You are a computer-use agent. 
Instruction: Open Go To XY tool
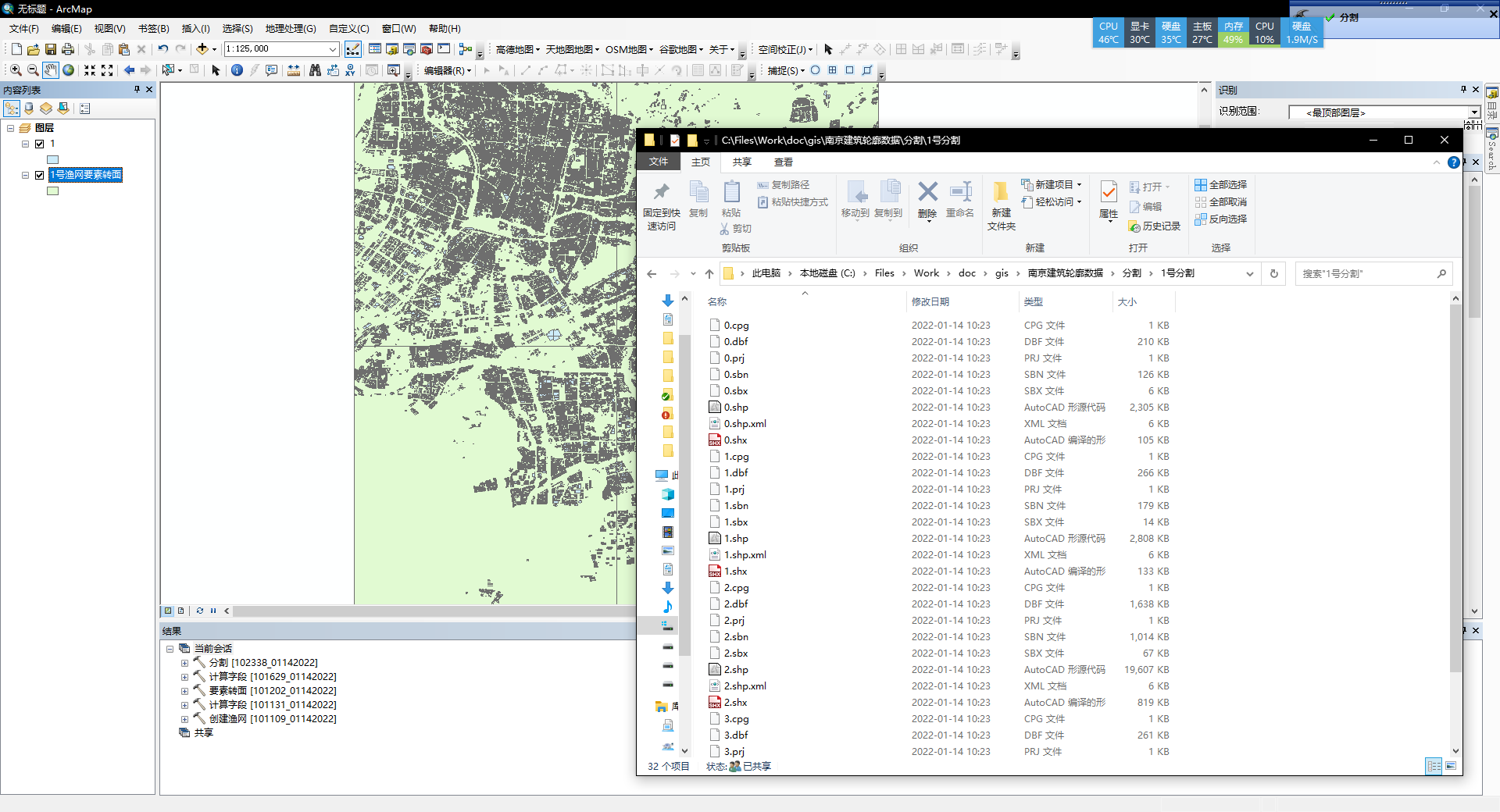click(x=350, y=70)
